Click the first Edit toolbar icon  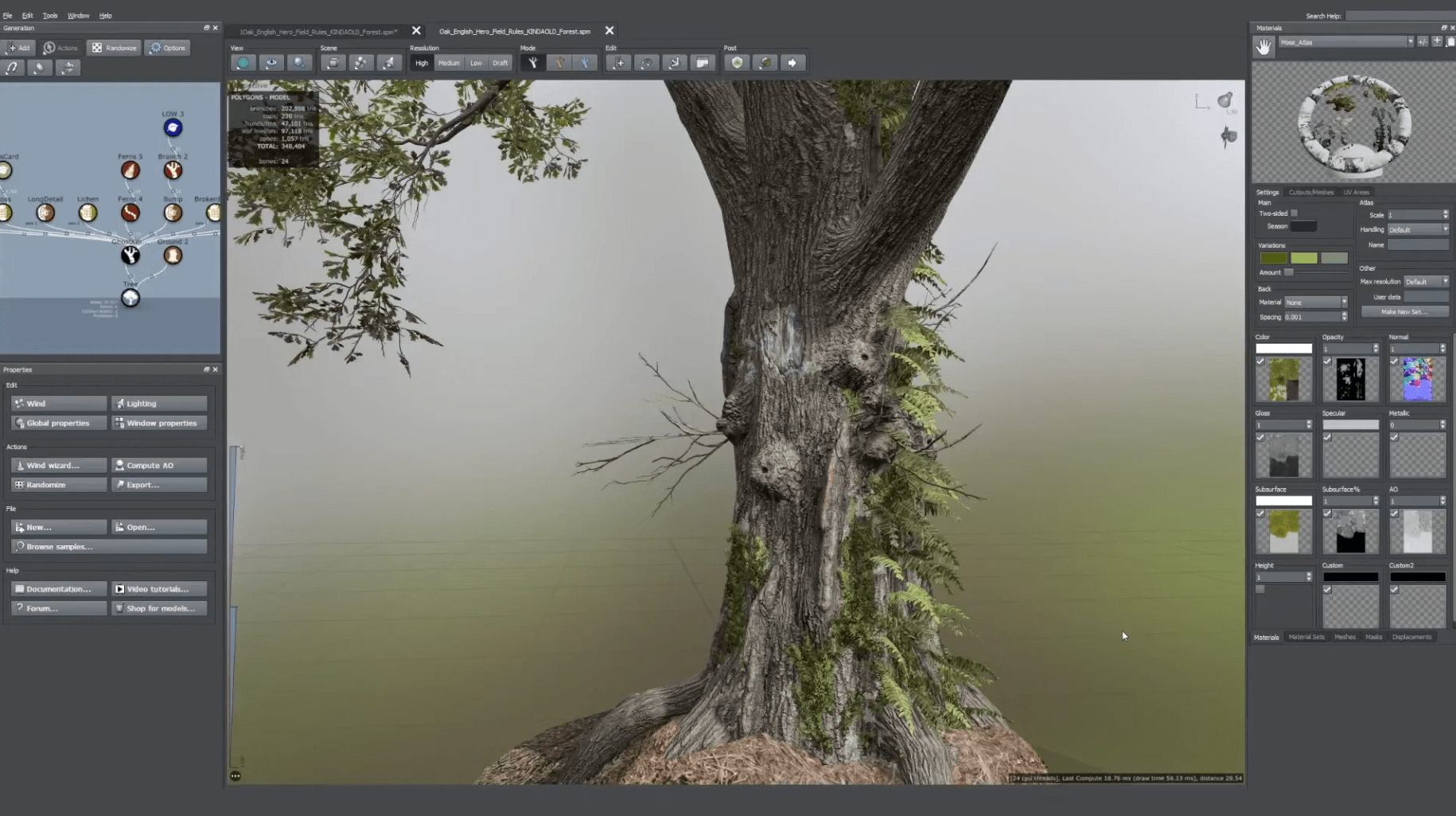[620, 63]
